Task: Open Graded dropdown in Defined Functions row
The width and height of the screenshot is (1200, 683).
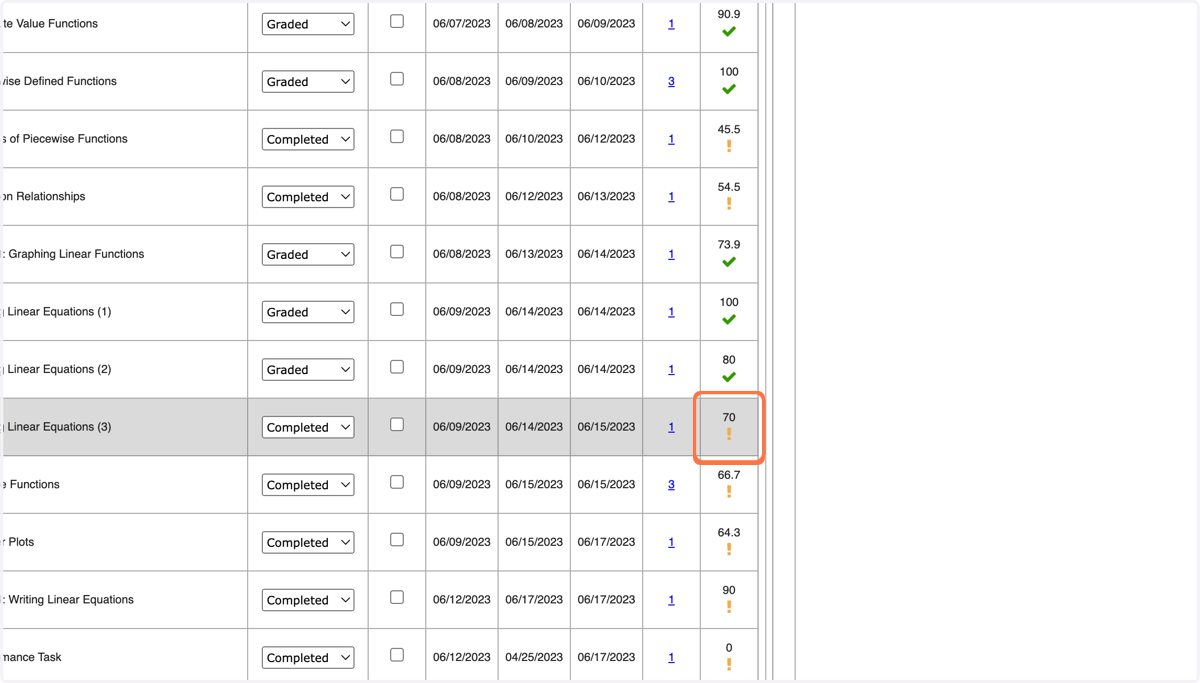Action: [x=308, y=82]
